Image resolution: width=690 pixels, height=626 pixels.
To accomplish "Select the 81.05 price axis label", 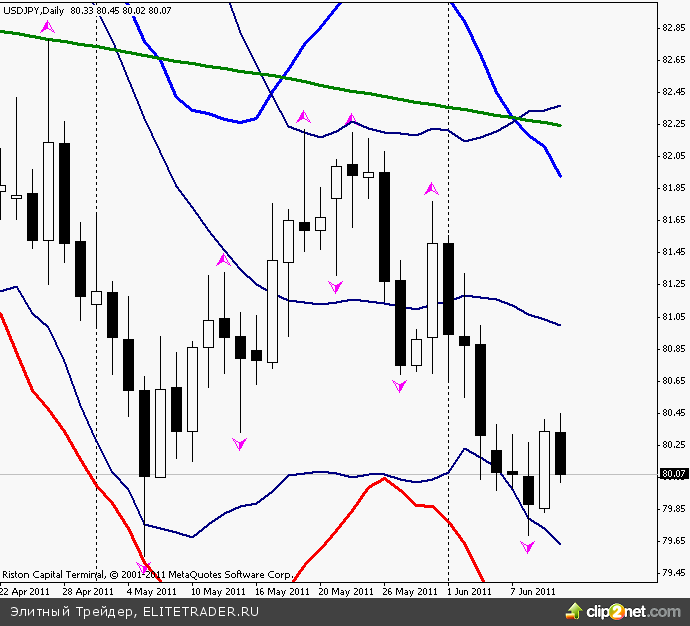I will (673, 317).
